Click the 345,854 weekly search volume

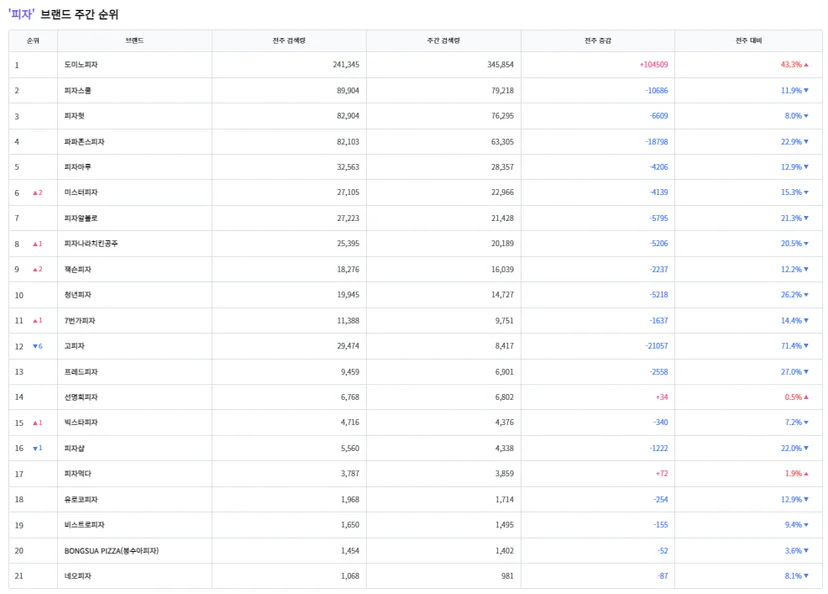[x=501, y=64]
